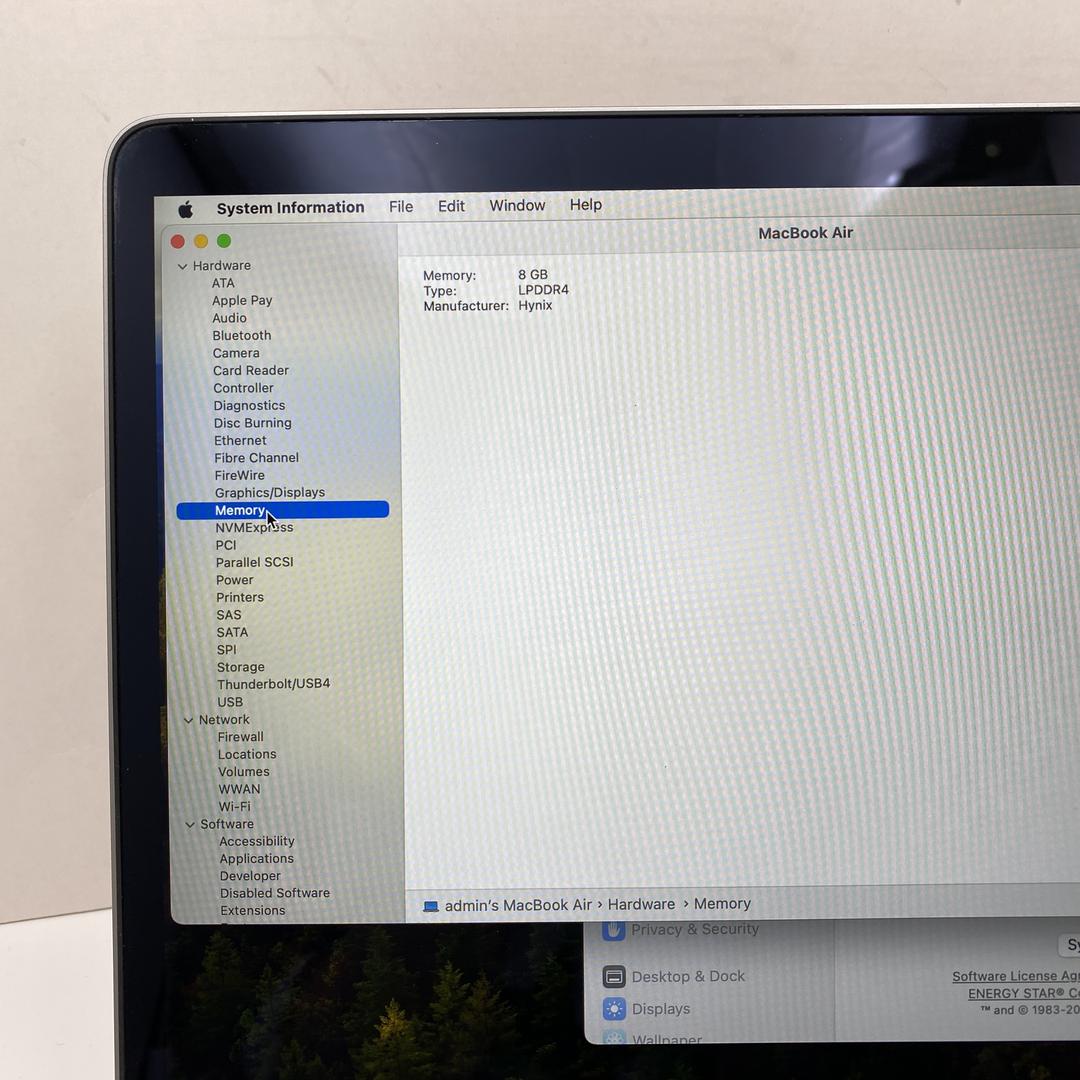Collapse the Software section chevron
The image size is (1080, 1080).
coord(189,824)
